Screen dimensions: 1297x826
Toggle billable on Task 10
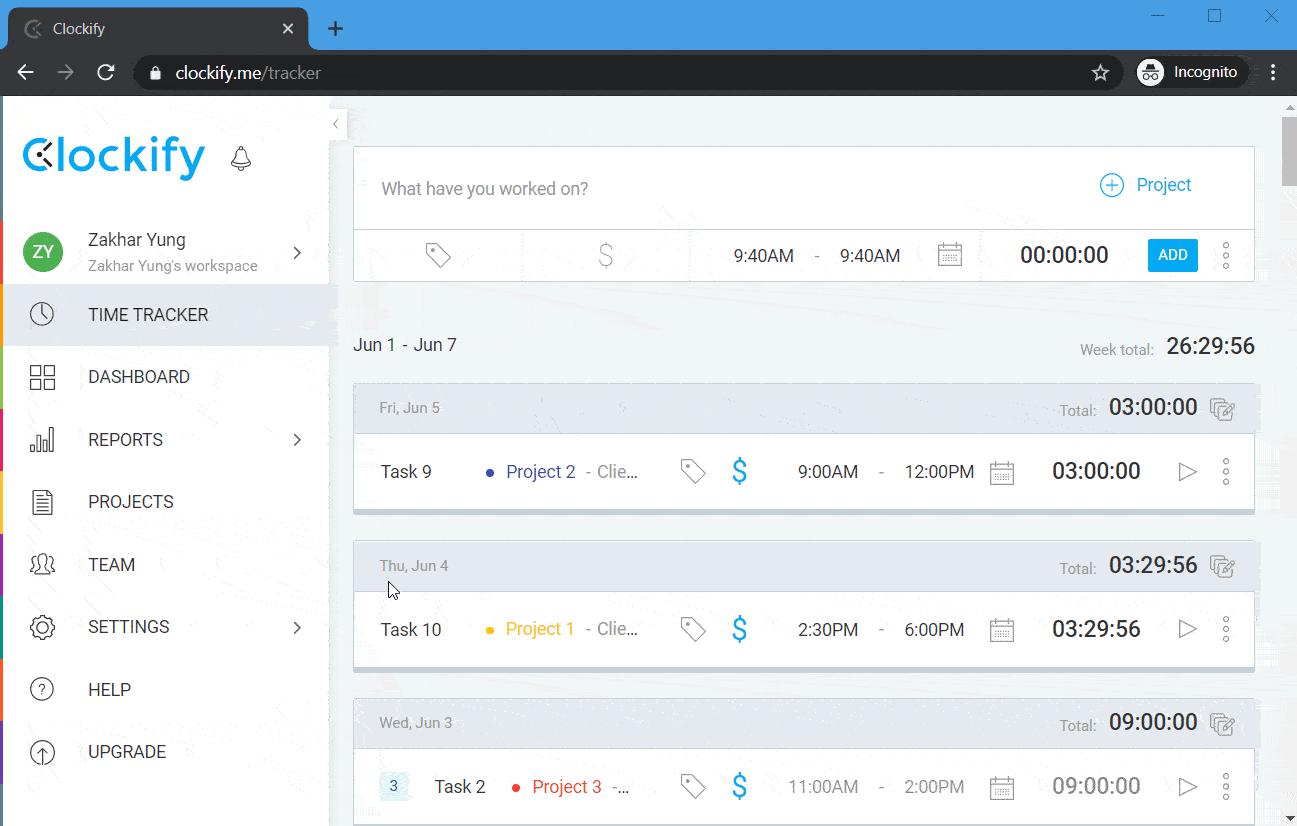740,629
